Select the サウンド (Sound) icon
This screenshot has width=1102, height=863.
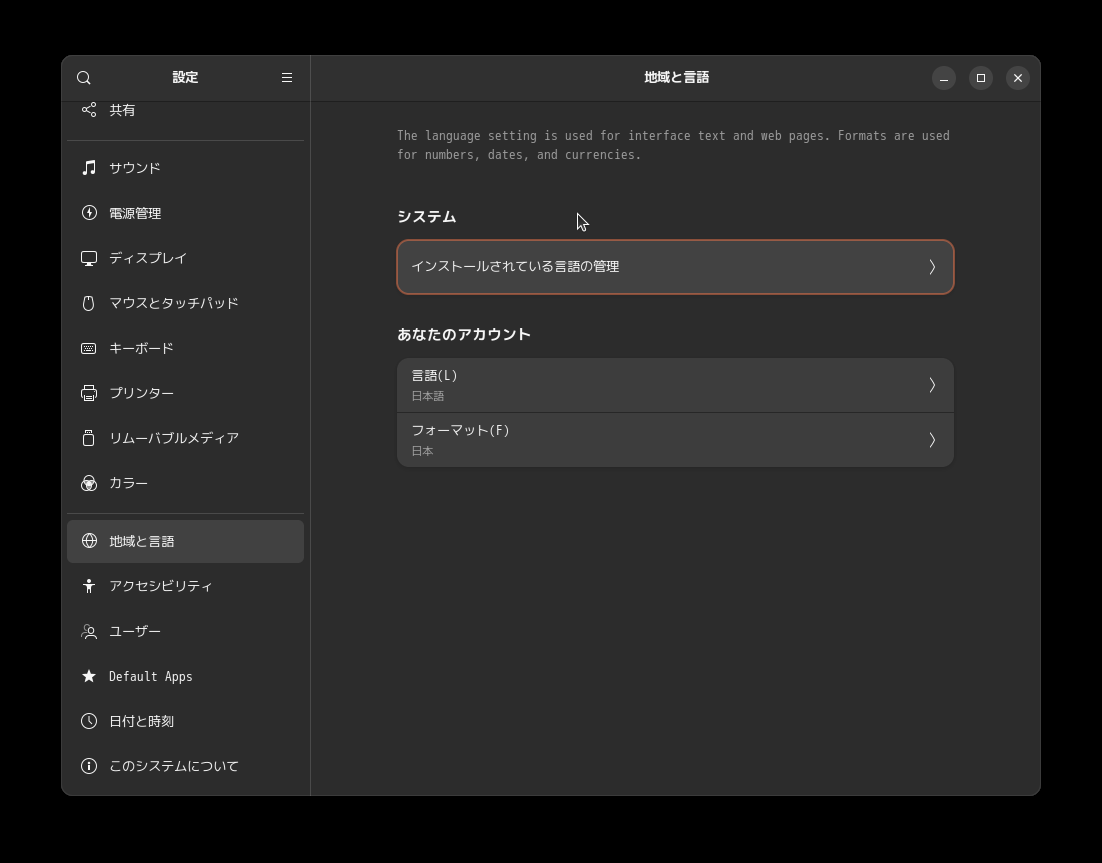[89, 167]
